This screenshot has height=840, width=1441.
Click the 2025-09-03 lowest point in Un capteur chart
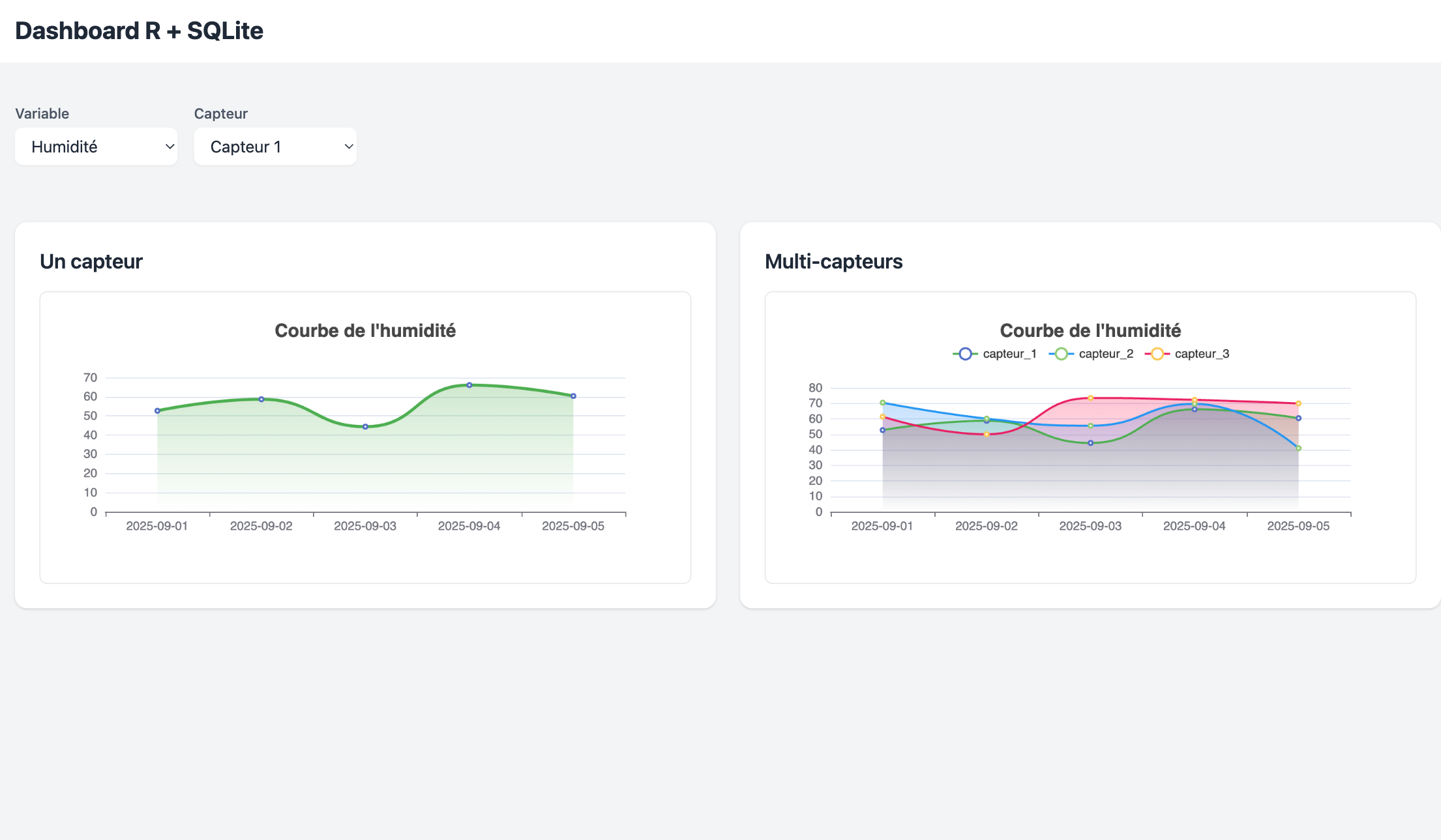point(365,427)
